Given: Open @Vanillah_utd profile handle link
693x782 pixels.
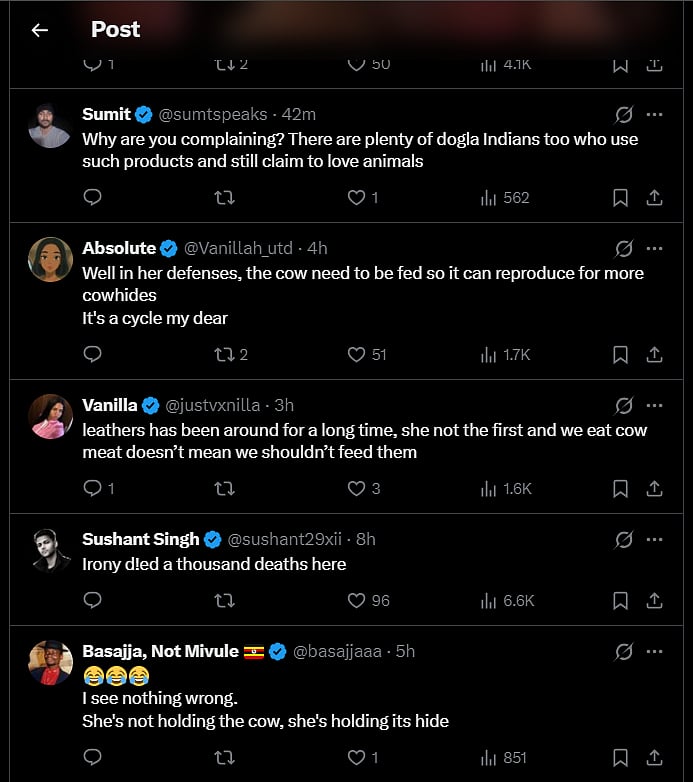Looking at the screenshot, I should click(x=238, y=248).
